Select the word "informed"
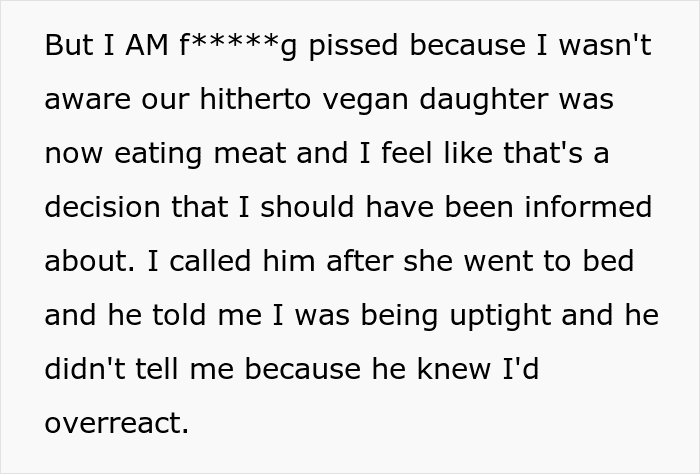The height and width of the screenshot is (474, 700). click(588, 207)
